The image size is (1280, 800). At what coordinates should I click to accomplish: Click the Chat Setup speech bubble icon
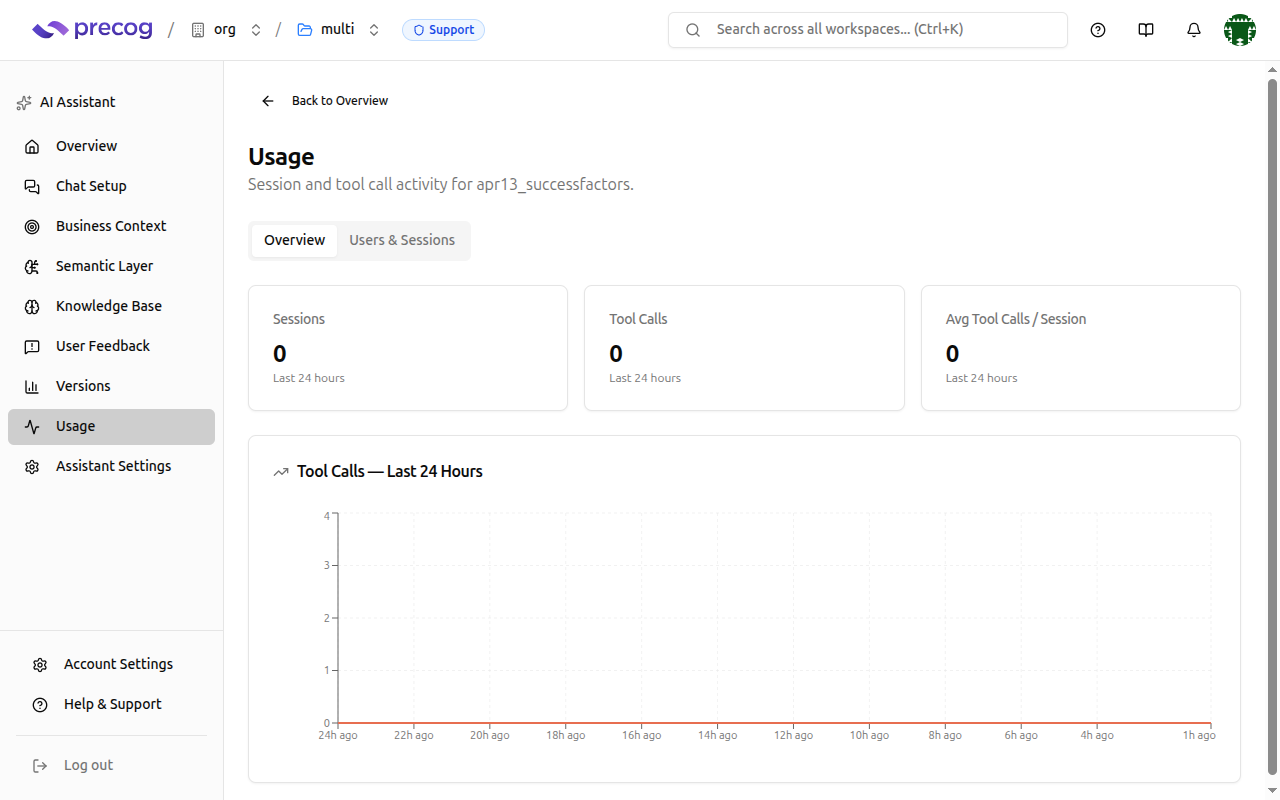point(32,186)
